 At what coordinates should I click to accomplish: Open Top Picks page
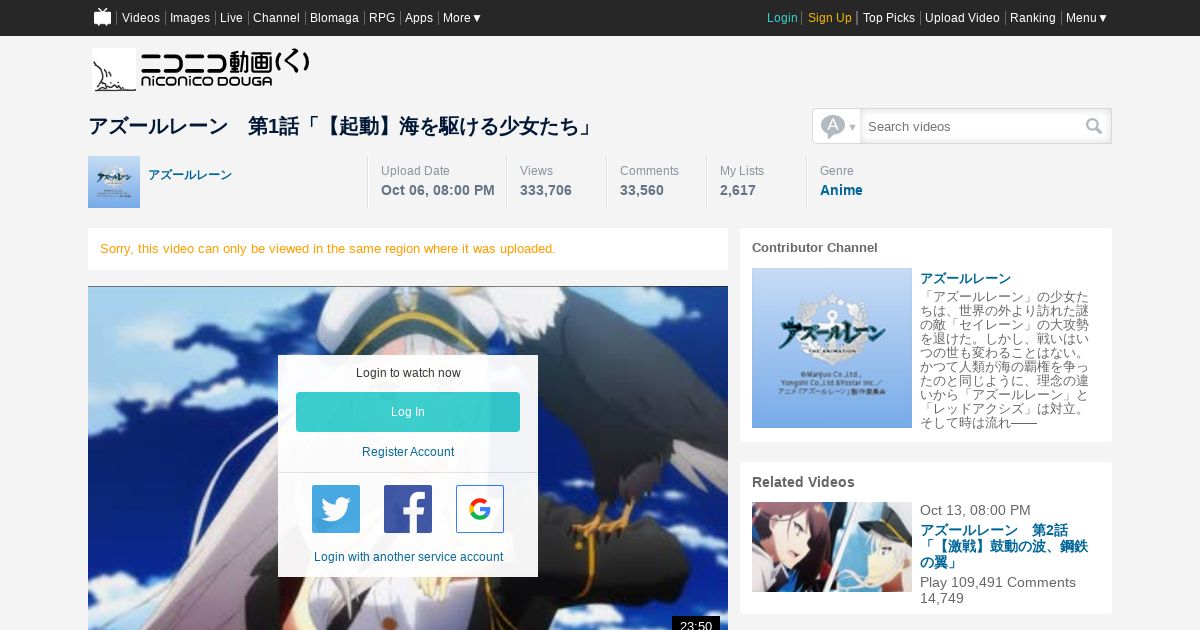coord(889,18)
